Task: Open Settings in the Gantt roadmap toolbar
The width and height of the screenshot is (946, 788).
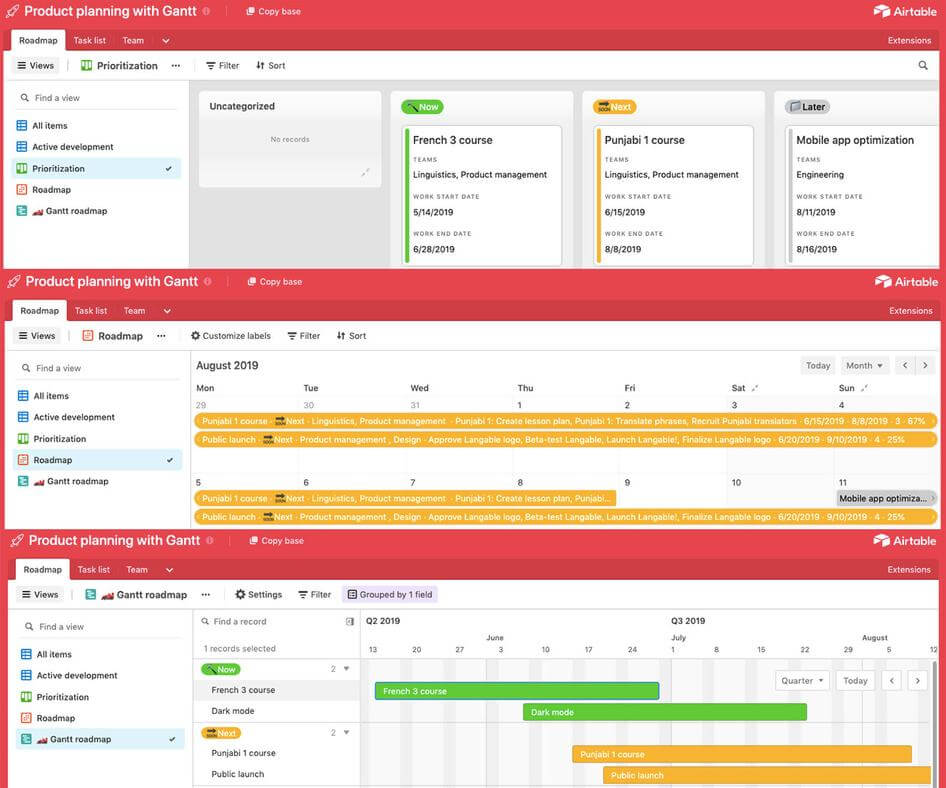Action: coord(257,592)
